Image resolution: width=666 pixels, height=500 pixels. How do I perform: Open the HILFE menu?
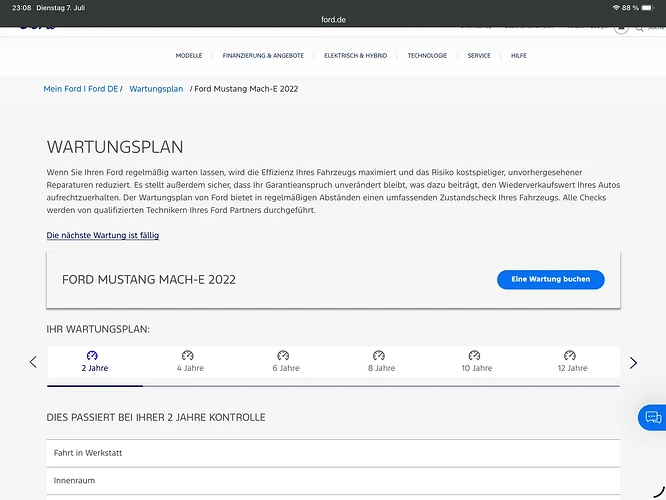point(519,56)
